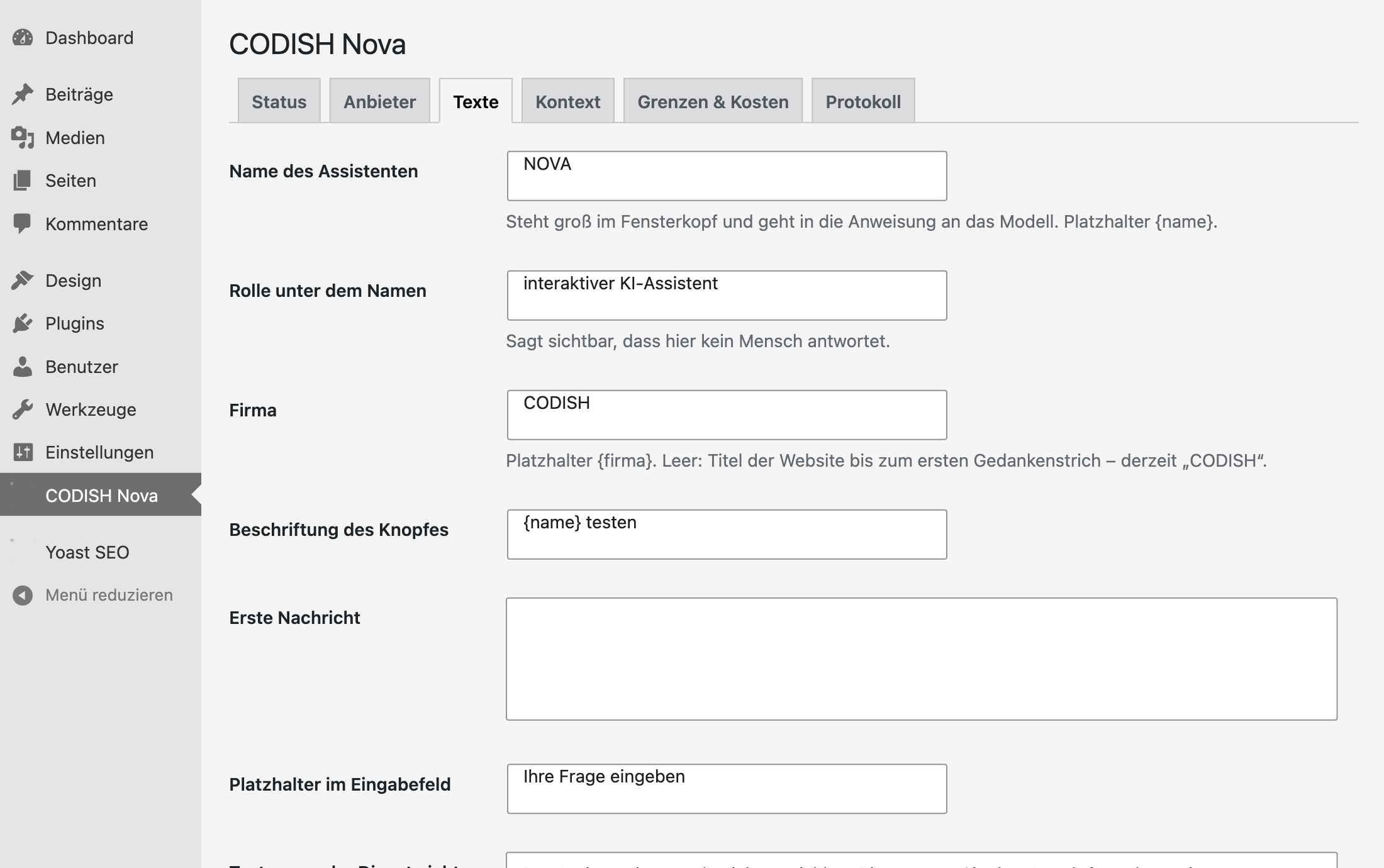Image resolution: width=1384 pixels, height=868 pixels.
Task: Click the Menü reduzieren arrow icon
Action: pos(23,595)
